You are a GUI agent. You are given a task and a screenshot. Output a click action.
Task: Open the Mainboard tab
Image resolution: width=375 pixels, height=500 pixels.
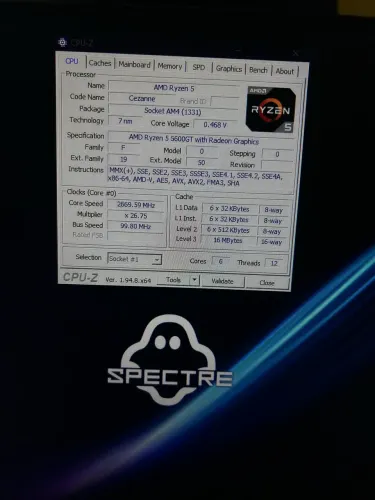click(134, 65)
